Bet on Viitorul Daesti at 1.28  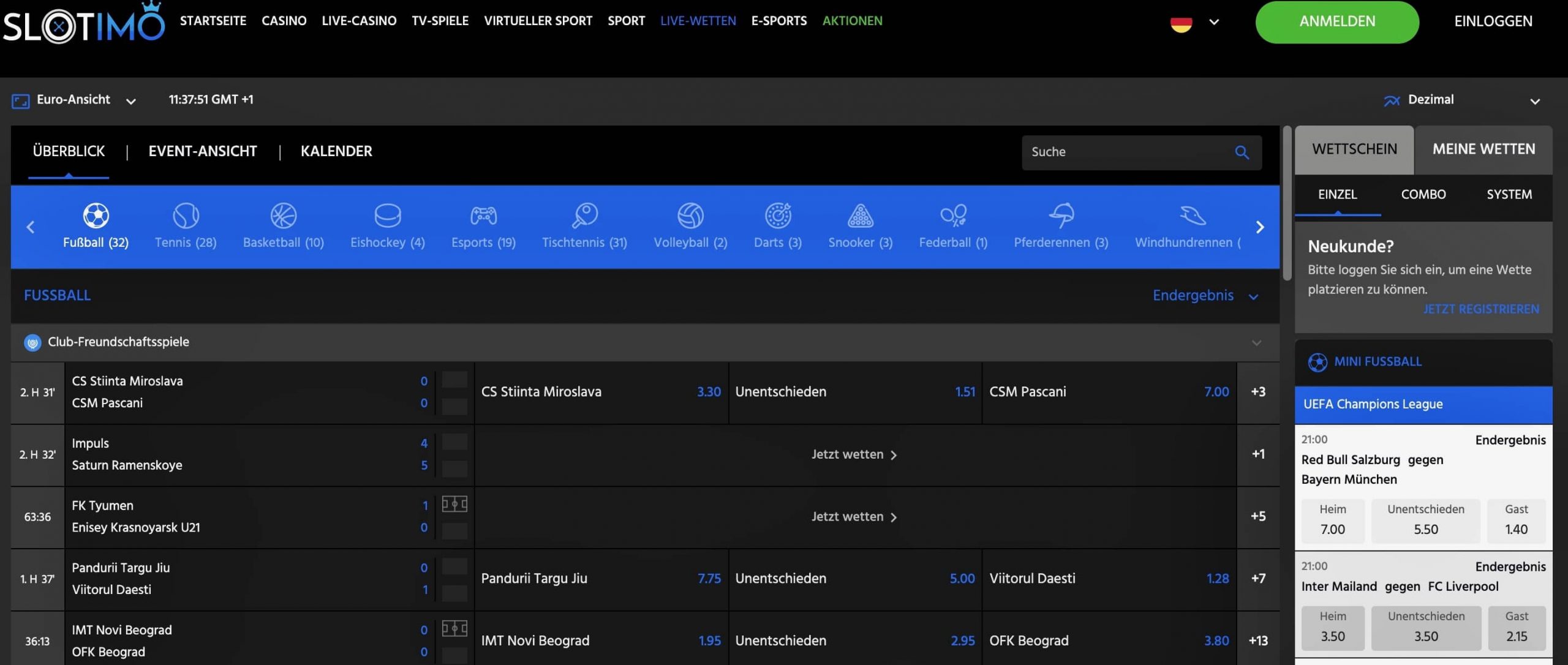coord(1109,579)
